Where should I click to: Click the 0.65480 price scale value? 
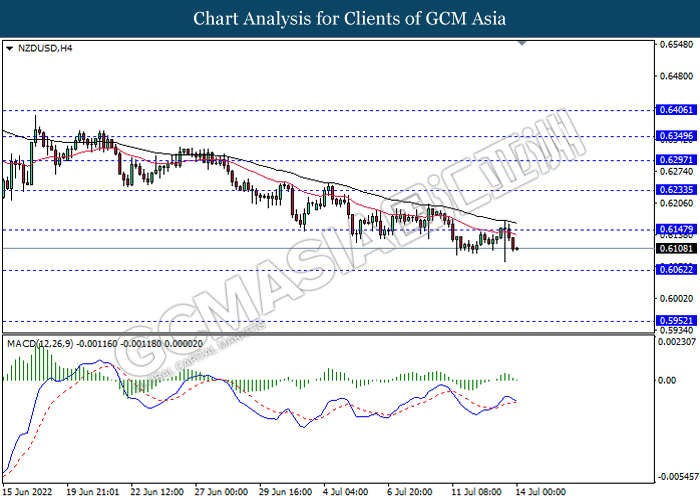point(676,45)
